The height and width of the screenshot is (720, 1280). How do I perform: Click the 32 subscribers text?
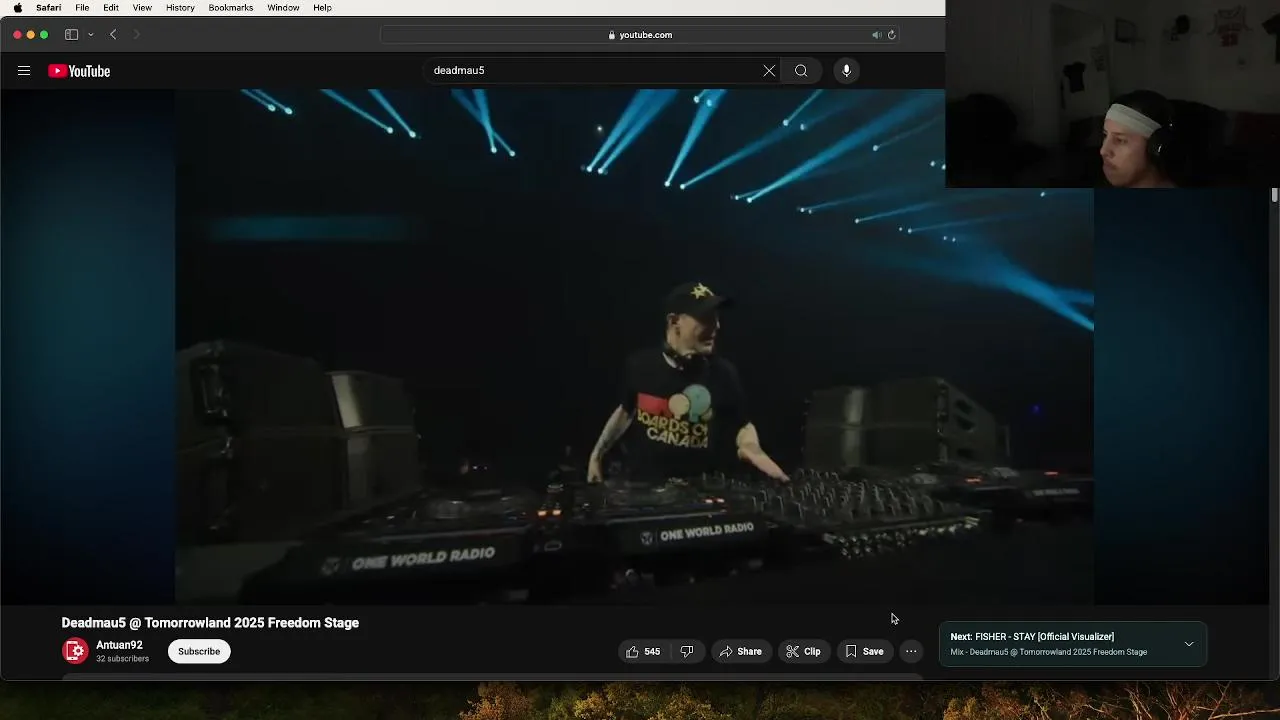(x=122, y=659)
